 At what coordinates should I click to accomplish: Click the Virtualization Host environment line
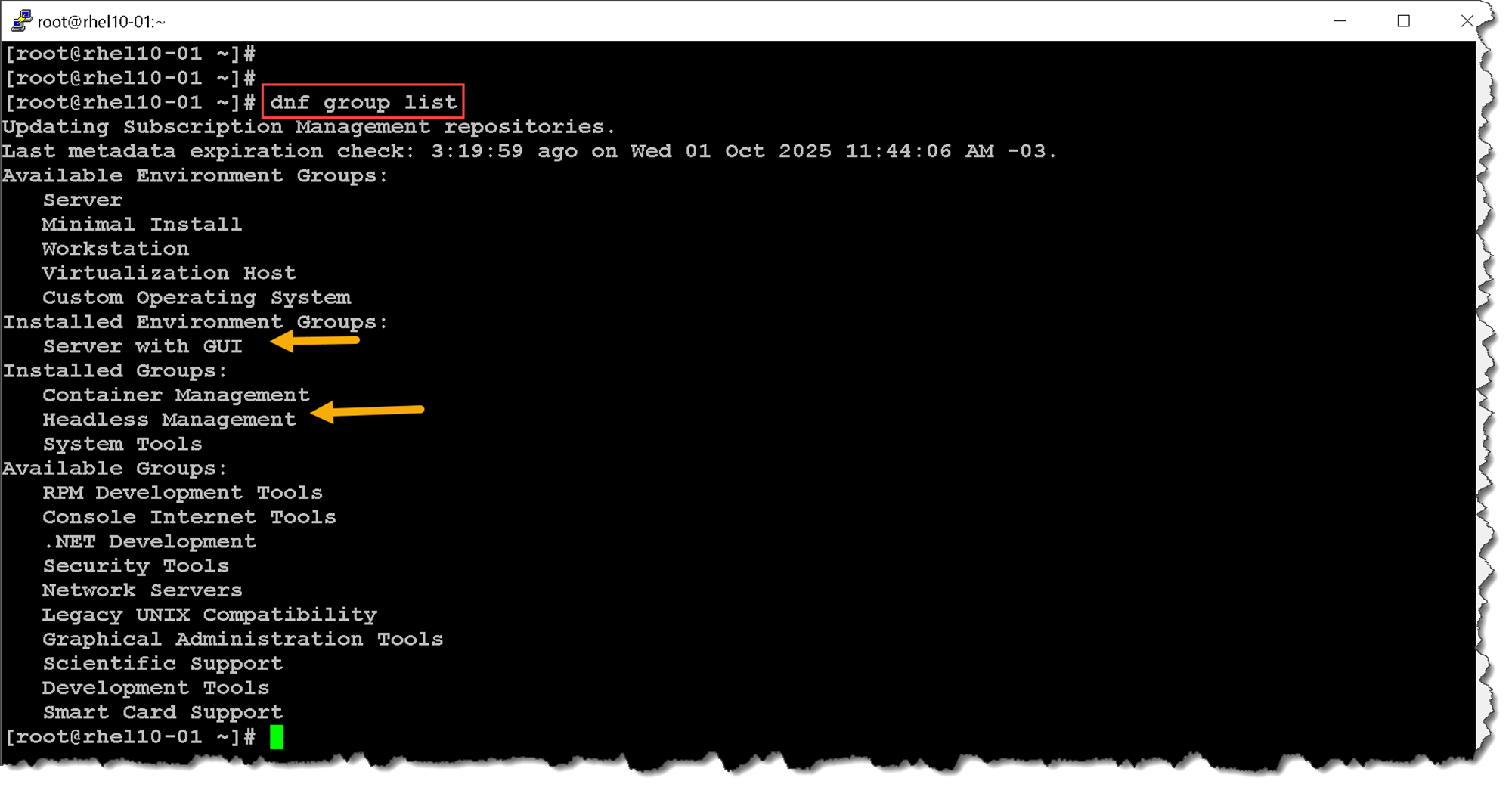click(169, 273)
